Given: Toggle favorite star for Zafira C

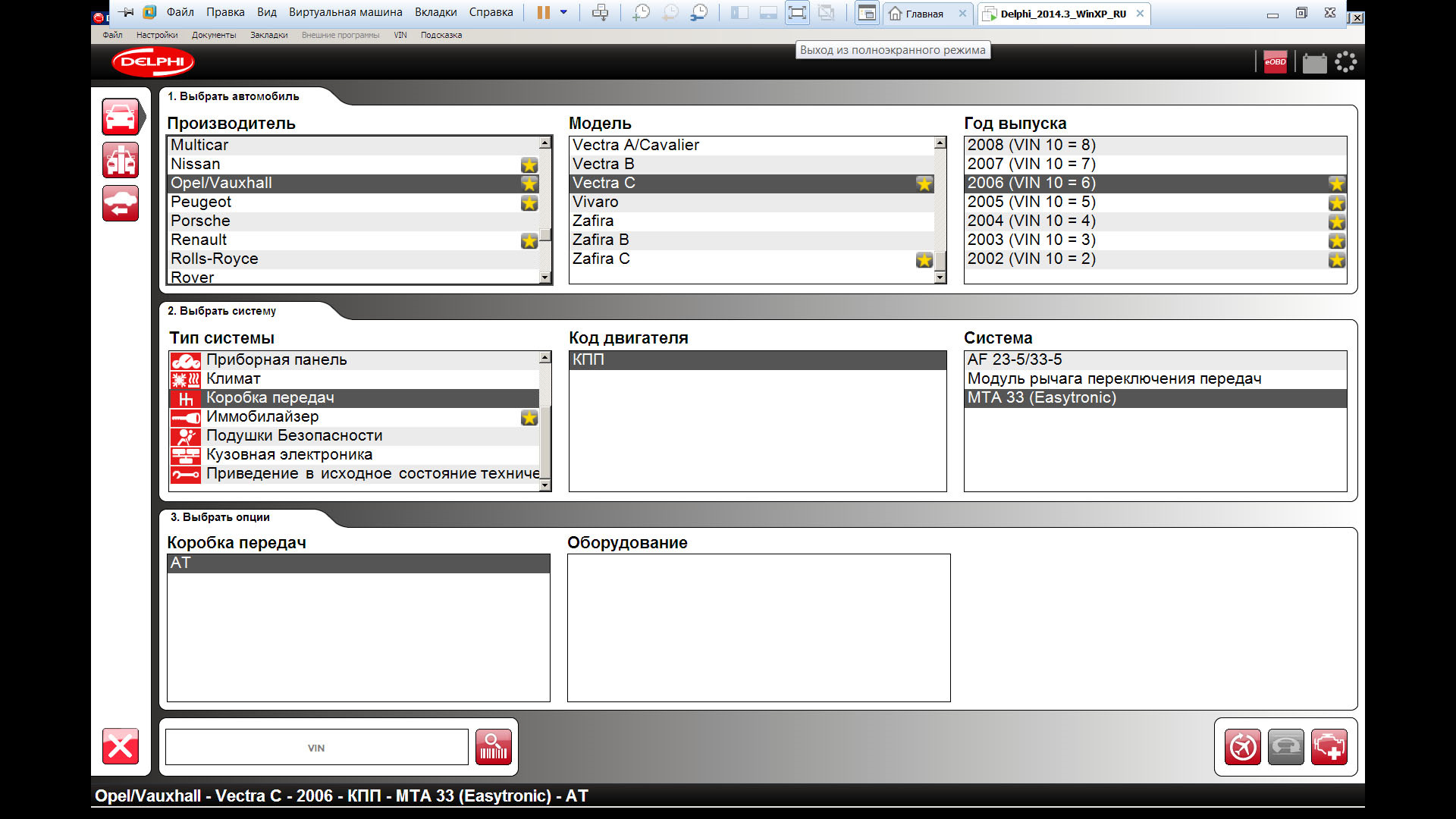Looking at the screenshot, I should 924,259.
